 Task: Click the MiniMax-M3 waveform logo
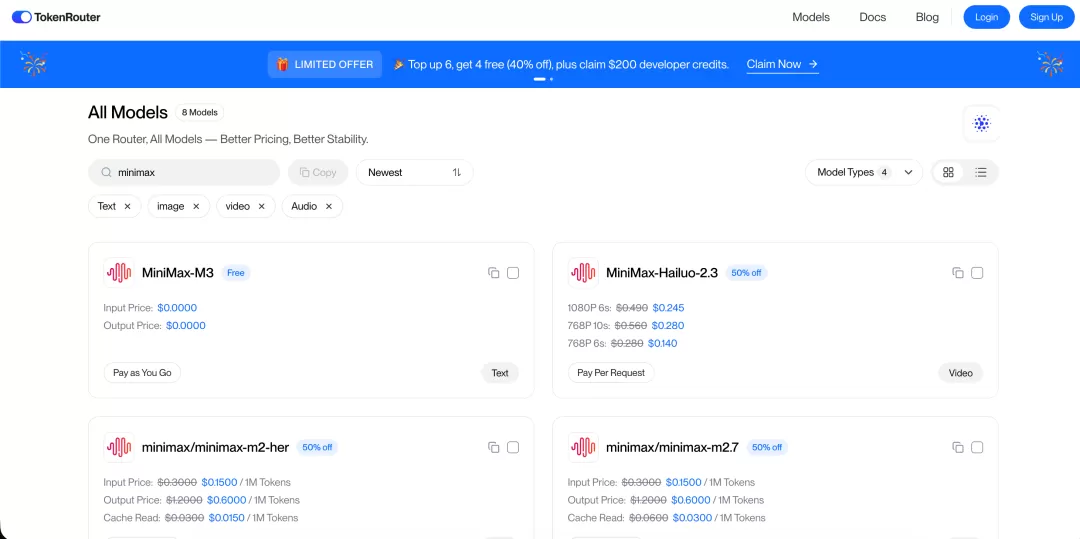pyautogui.click(x=118, y=273)
